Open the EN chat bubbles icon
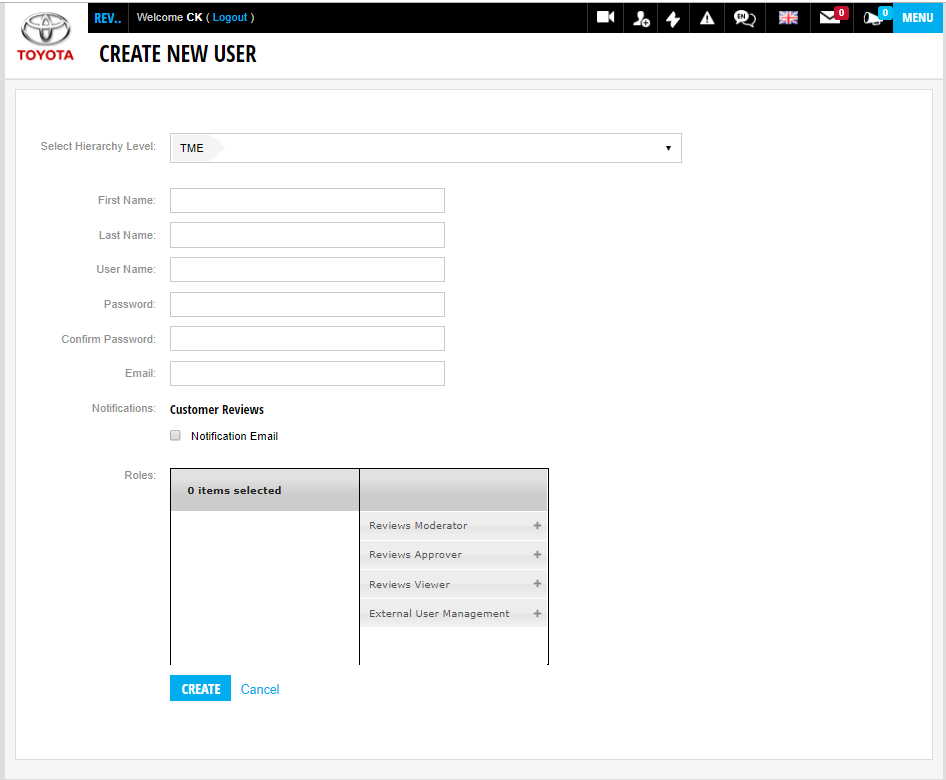 click(x=744, y=18)
